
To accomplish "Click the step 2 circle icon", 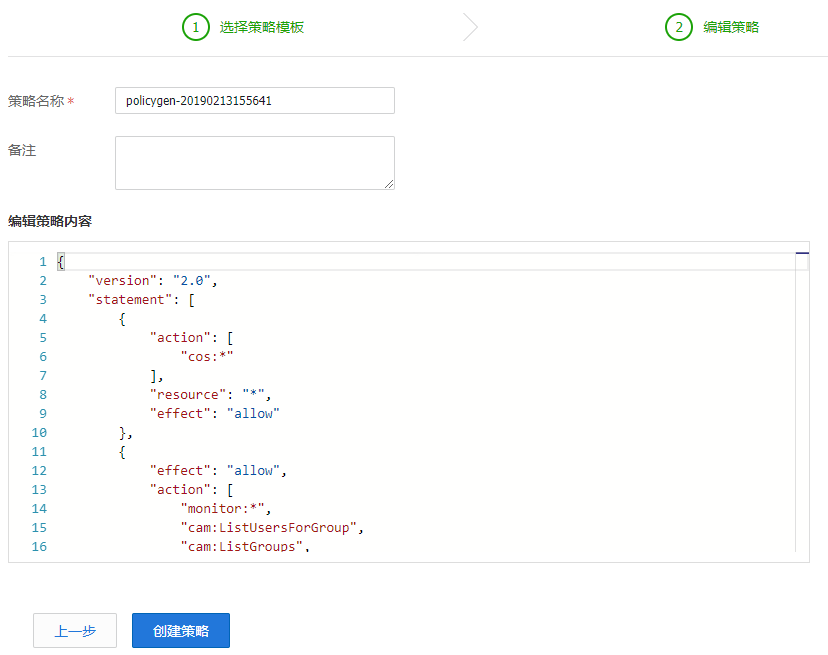I will [679, 27].
